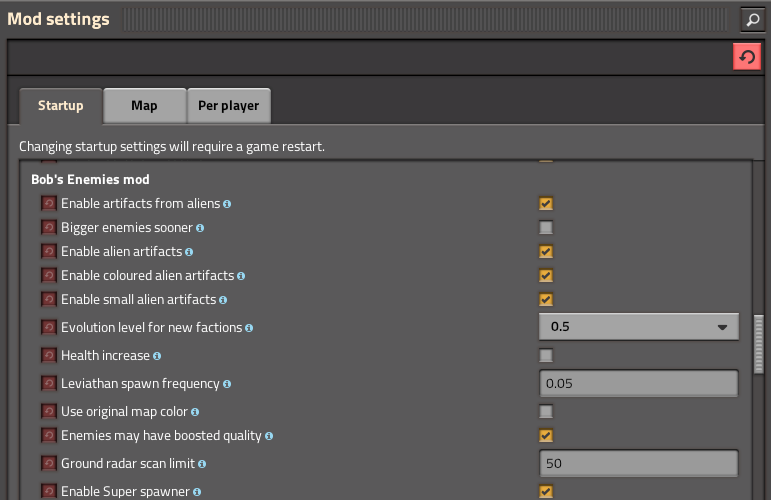
Task: Toggle the Health increase checkbox
Action: pos(545,356)
